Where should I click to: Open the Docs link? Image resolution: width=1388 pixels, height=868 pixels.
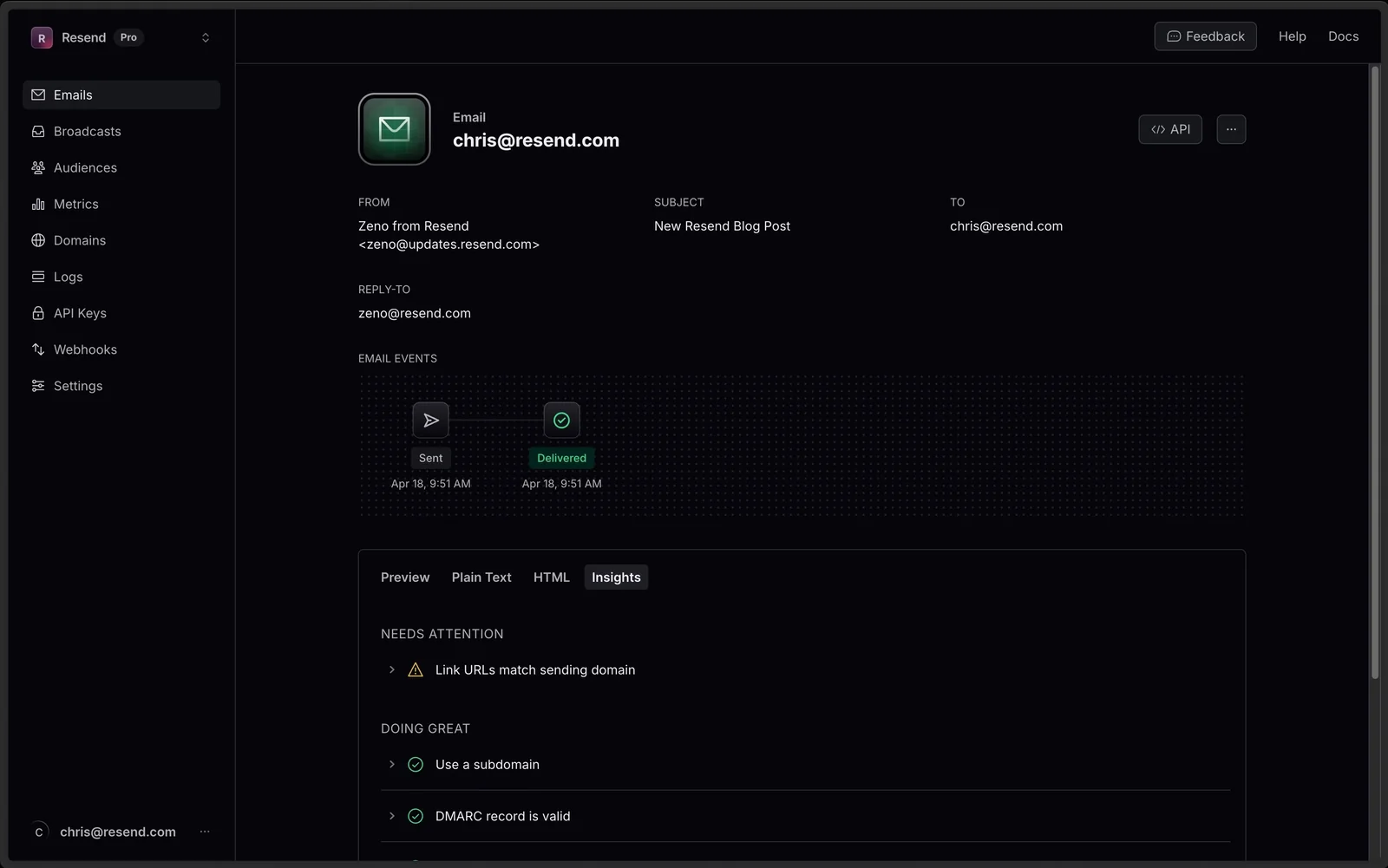click(x=1343, y=36)
